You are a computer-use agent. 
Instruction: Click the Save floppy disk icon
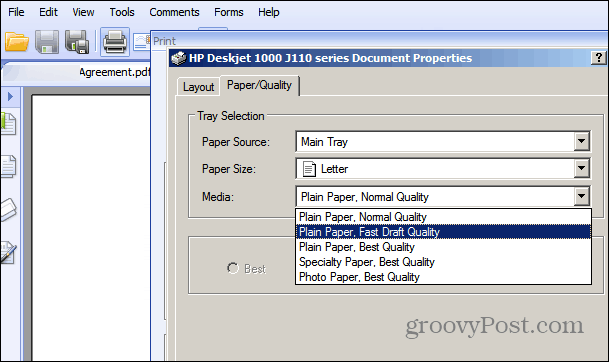[x=47, y=42]
